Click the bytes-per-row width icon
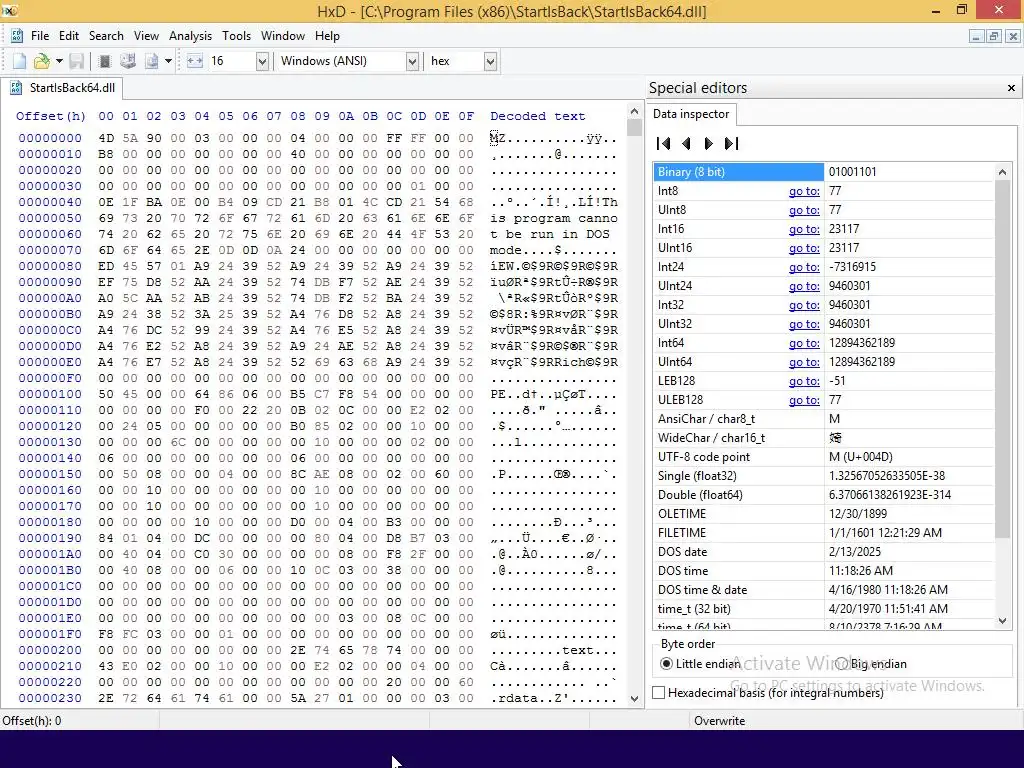The width and height of the screenshot is (1024, 768). coord(195,61)
